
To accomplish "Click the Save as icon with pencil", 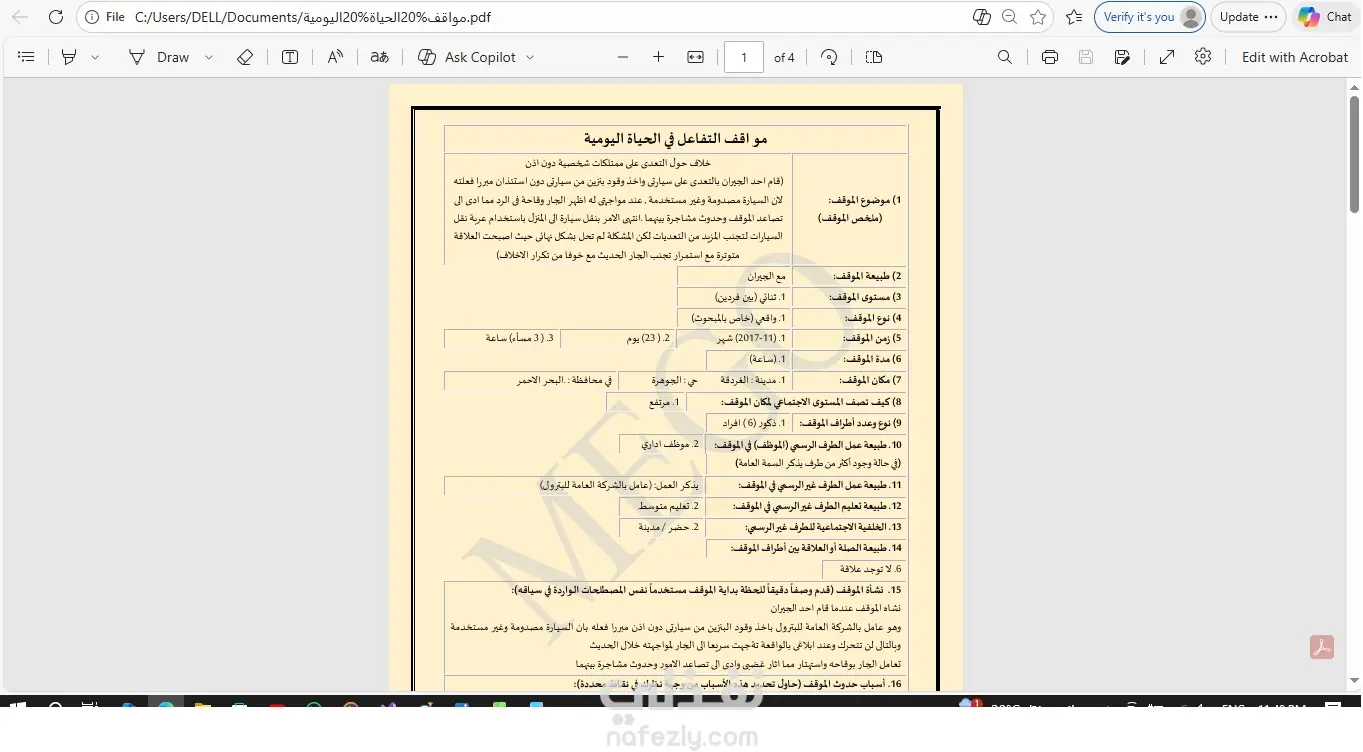I will [1122, 57].
